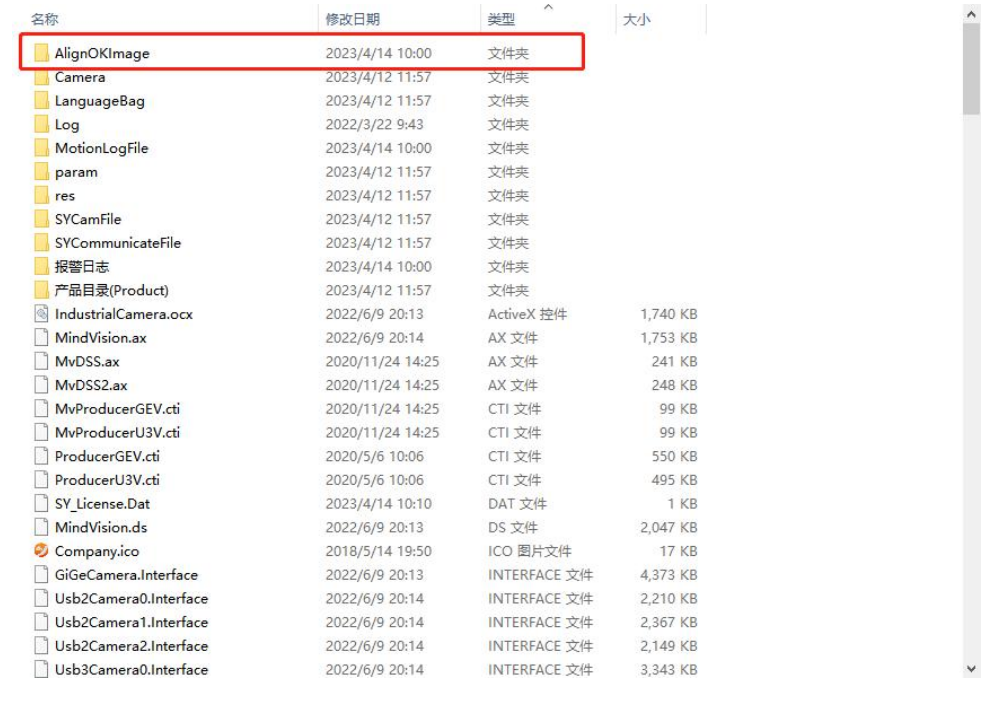Toggle sort direction arrow above 类型
Viewport: 1002px width, 704px height.
click(548, 7)
